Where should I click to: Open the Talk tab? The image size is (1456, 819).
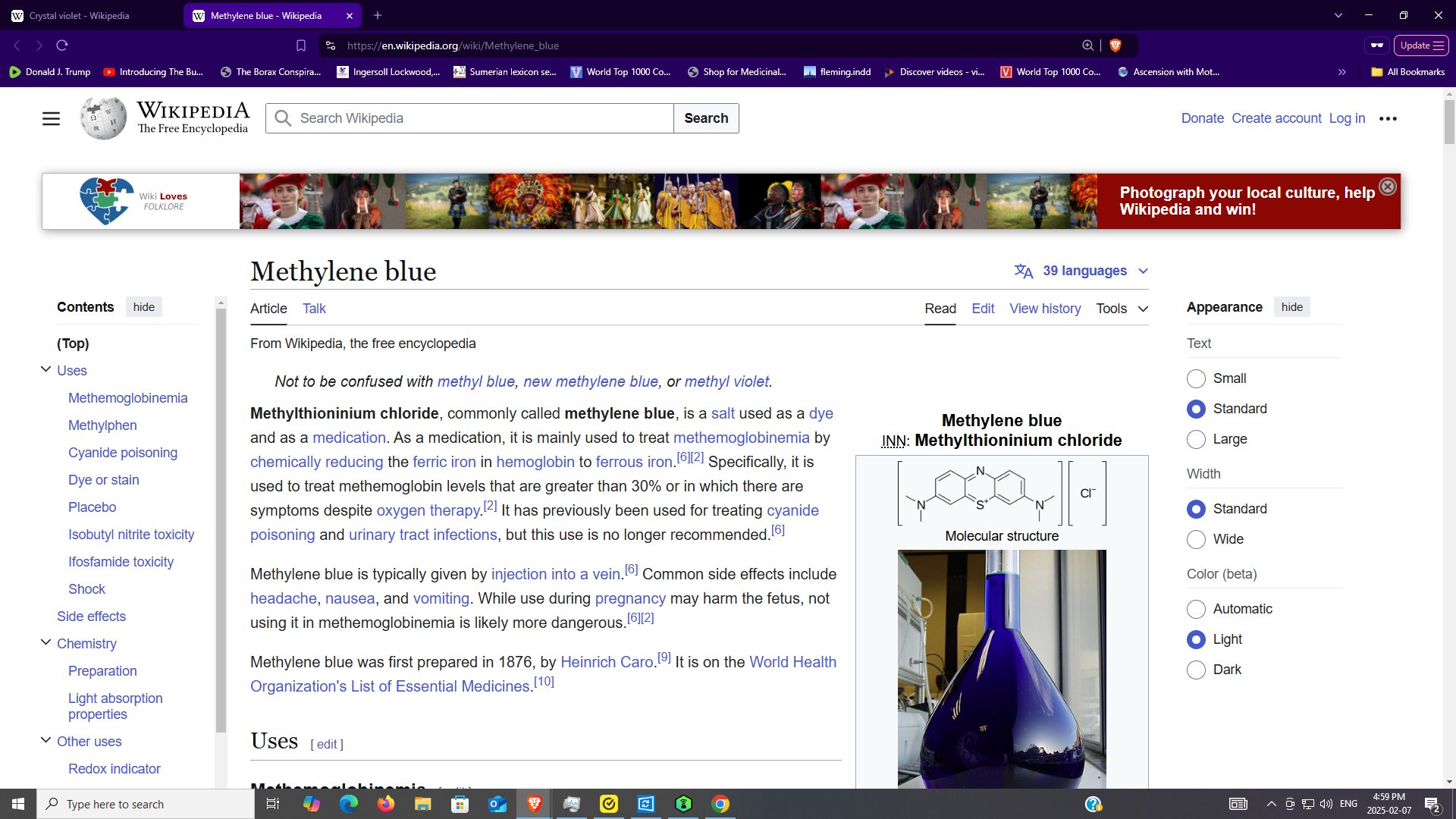click(314, 309)
